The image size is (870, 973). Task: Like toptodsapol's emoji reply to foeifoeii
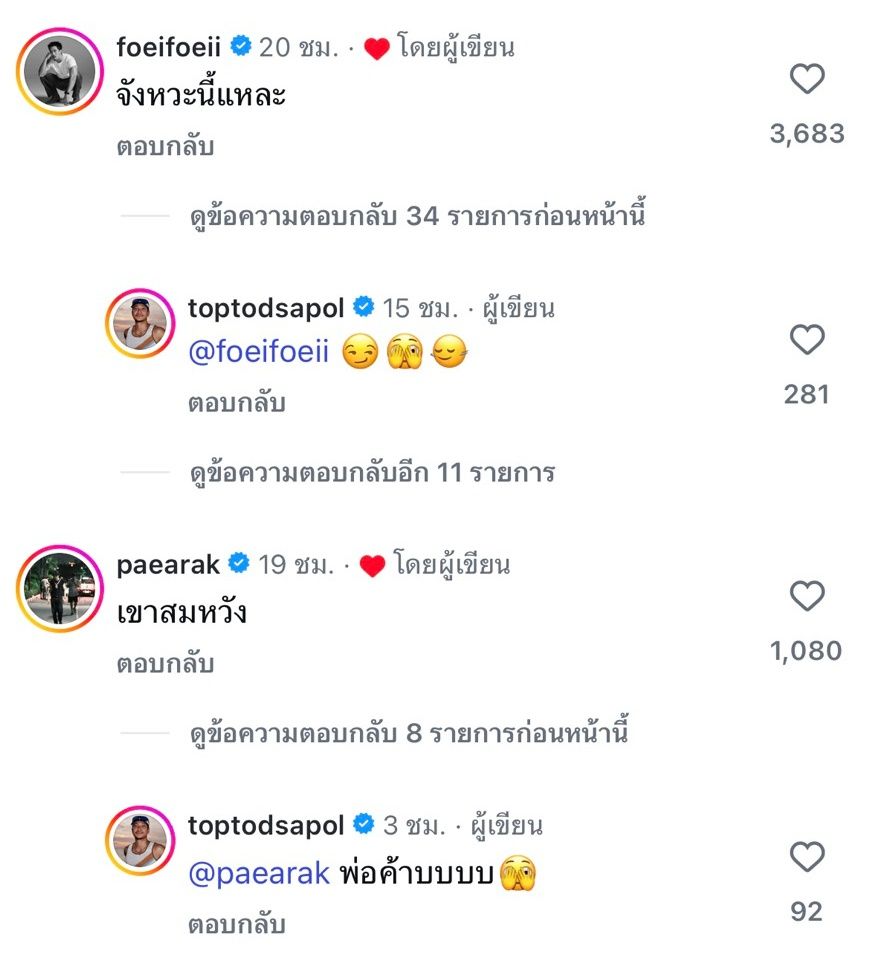[x=806, y=340]
